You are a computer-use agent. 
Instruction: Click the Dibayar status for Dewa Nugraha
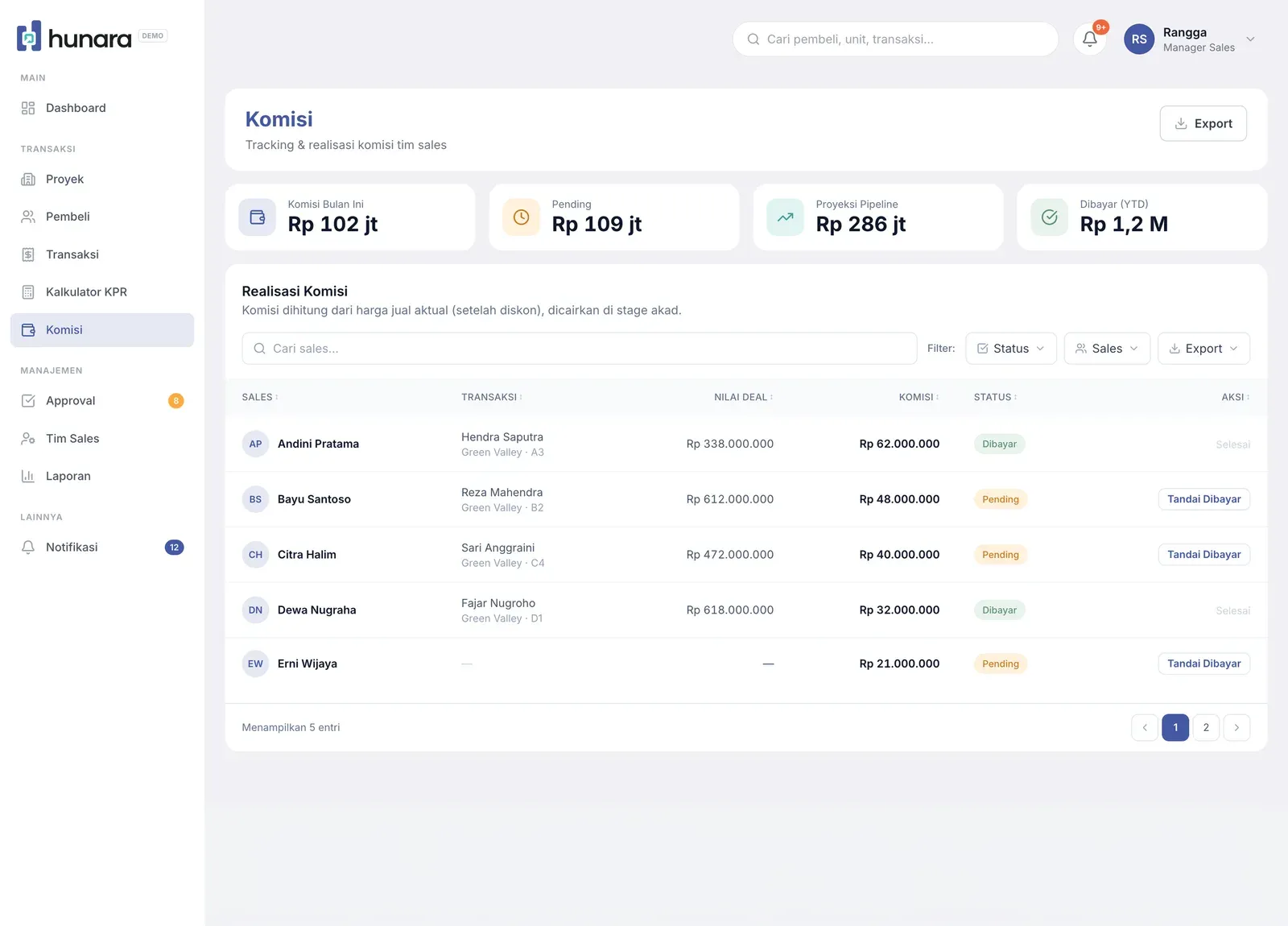999,610
